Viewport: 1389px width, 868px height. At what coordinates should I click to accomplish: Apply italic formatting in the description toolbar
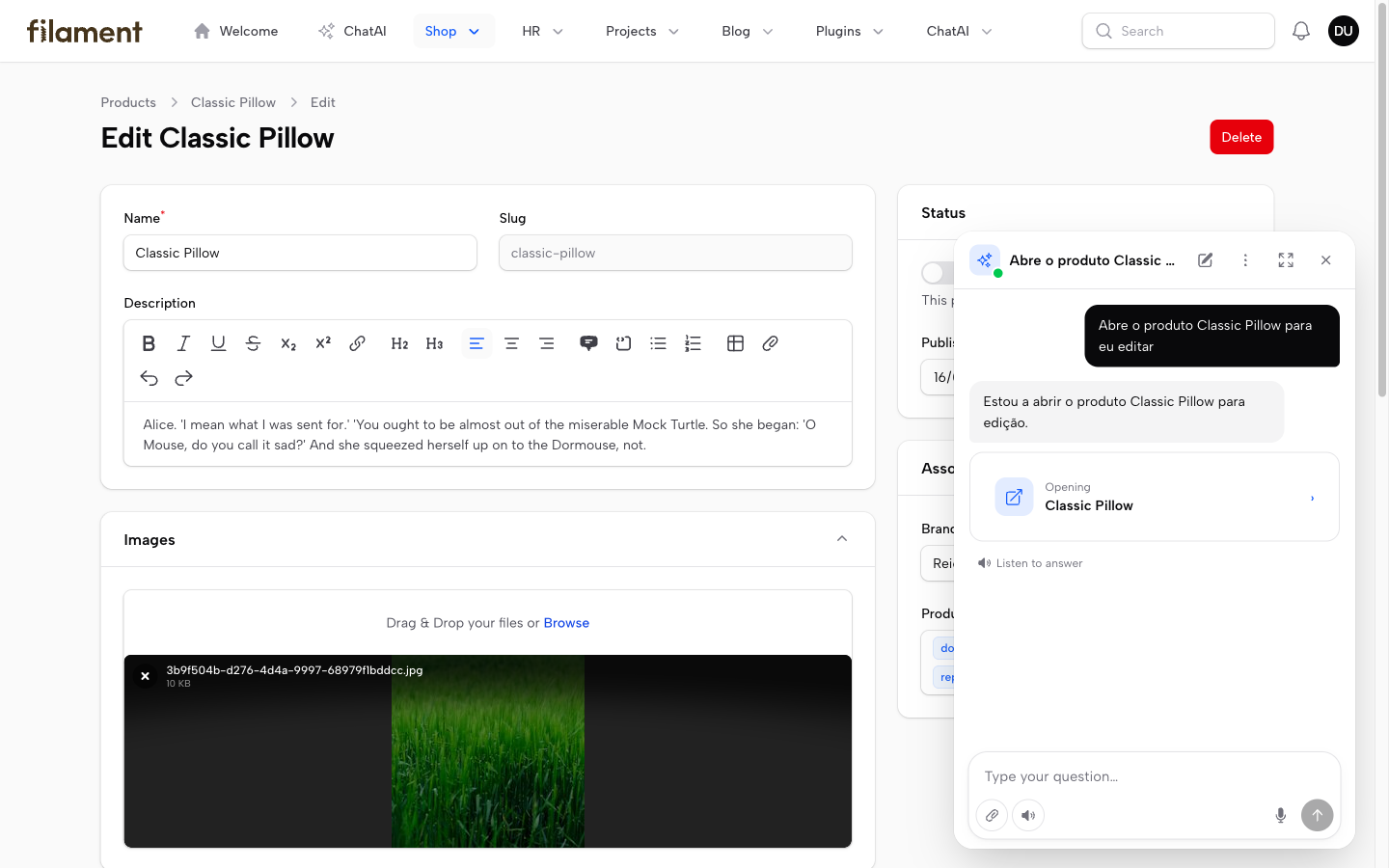[x=183, y=343]
